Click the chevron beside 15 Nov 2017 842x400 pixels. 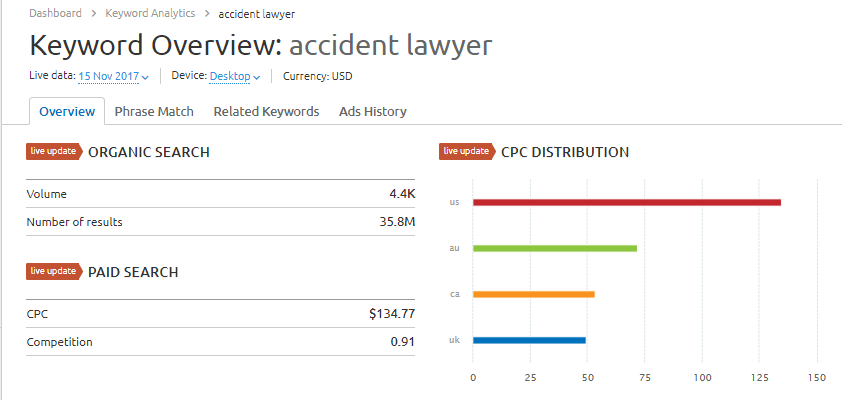pos(145,78)
